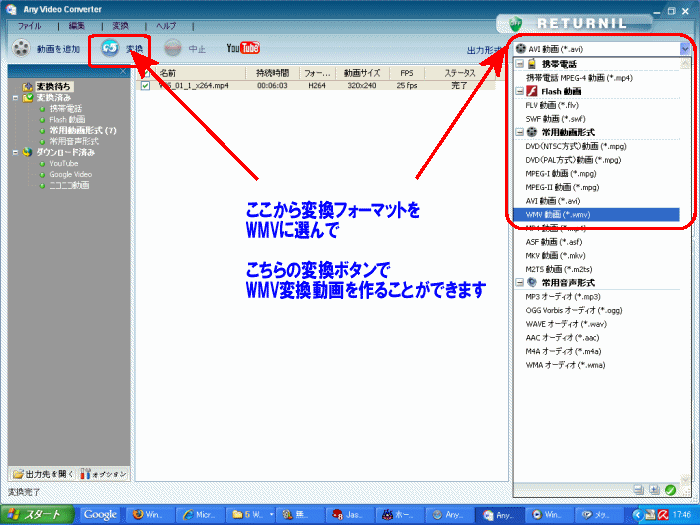Click the expand-all plus icon in format panel
The width and height of the screenshot is (700, 525).
pos(654,490)
